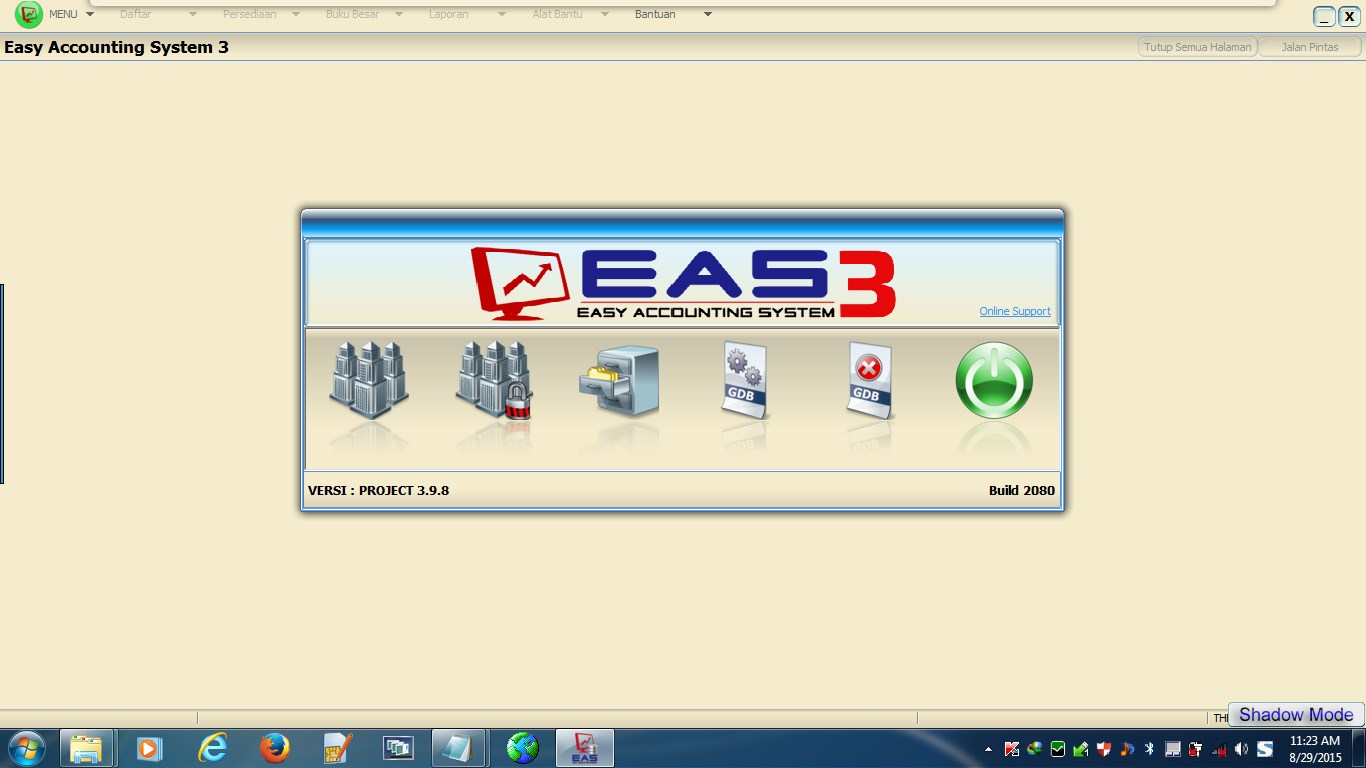Click the volume speaker tray icon
Screen dimensions: 1366x768
(x=1242, y=749)
